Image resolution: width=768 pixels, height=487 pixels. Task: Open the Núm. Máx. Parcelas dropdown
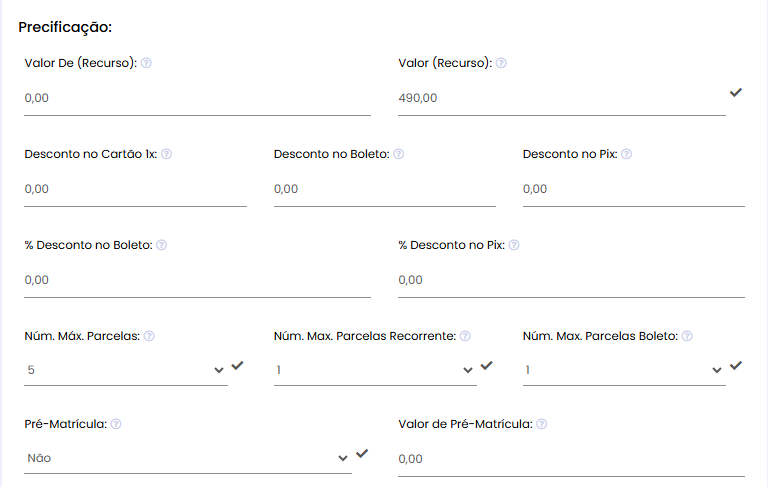click(126, 370)
